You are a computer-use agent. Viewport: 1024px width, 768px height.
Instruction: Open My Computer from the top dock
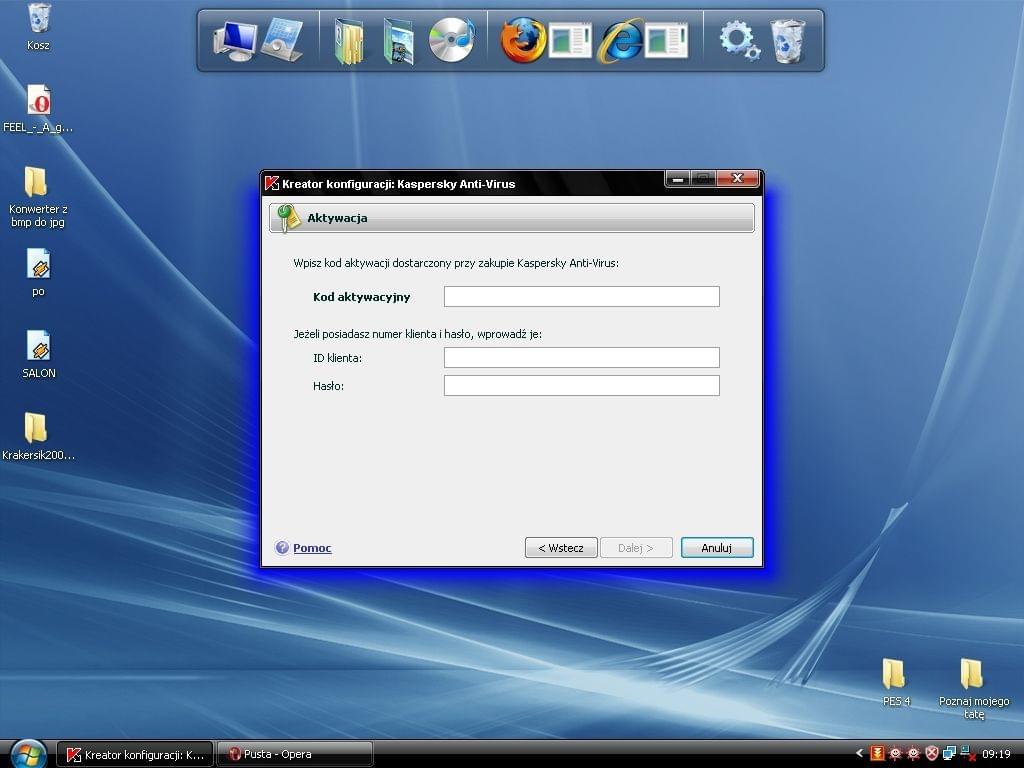(234, 40)
